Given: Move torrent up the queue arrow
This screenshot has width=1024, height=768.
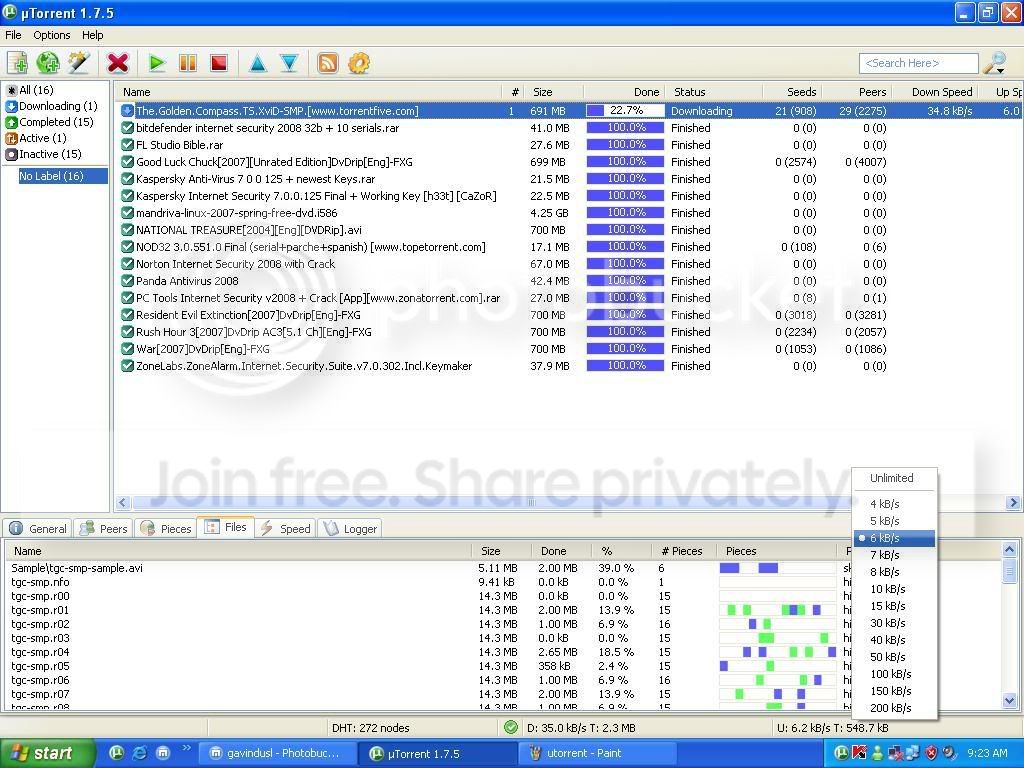Looking at the screenshot, I should coord(258,63).
